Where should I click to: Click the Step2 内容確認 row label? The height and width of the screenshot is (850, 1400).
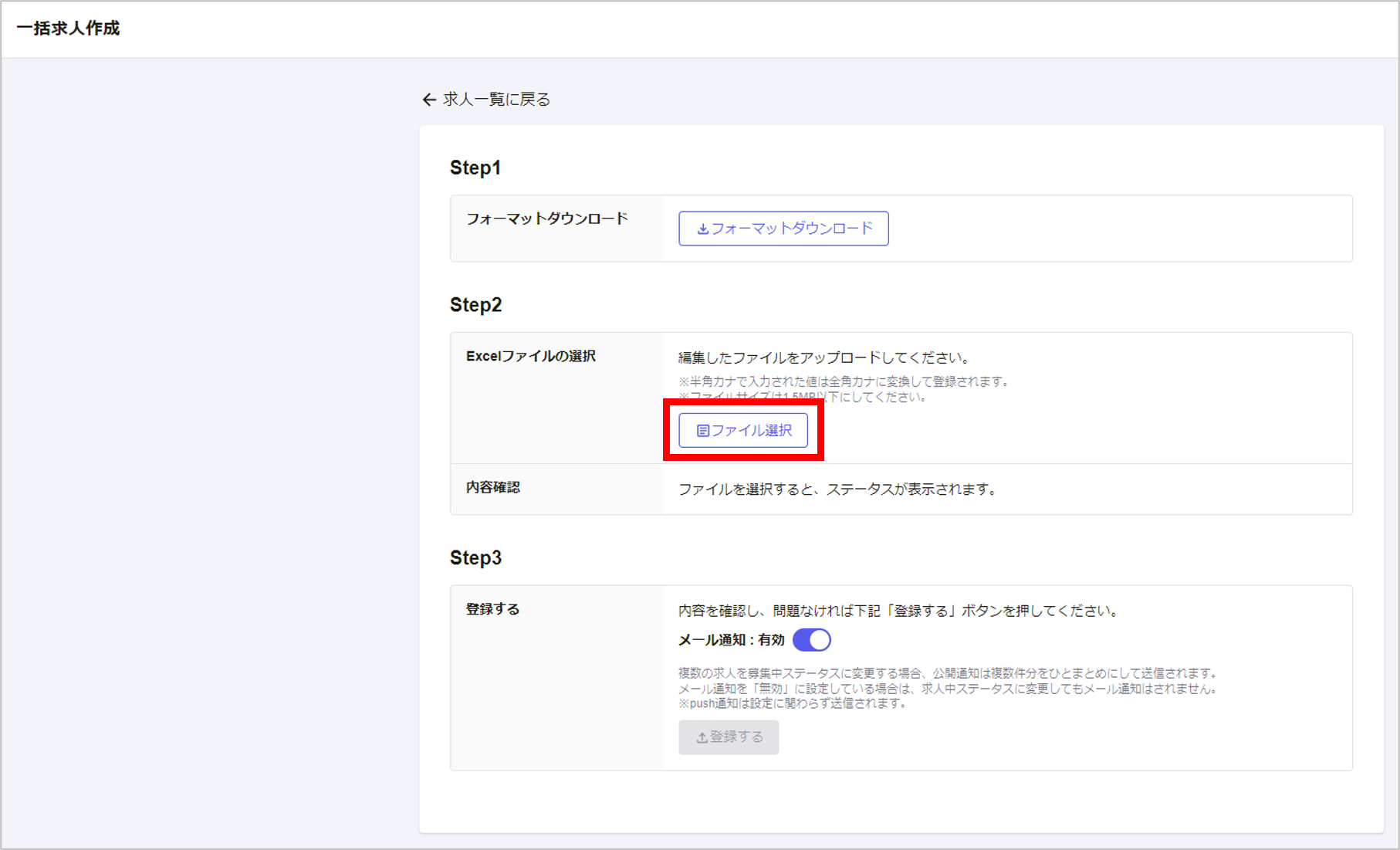[492, 487]
